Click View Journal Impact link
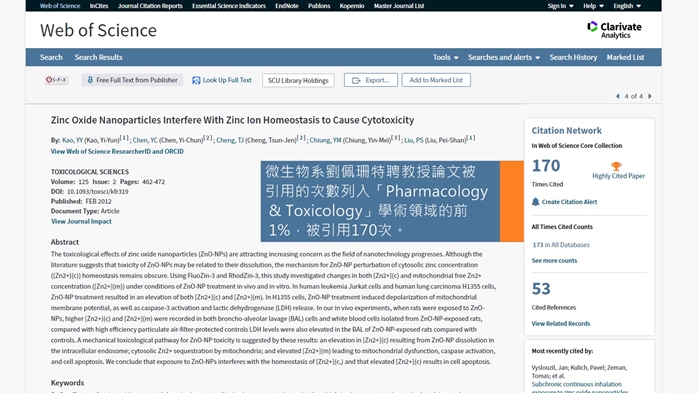Image resolution: width=699 pixels, height=393 pixels. (x=81, y=221)
